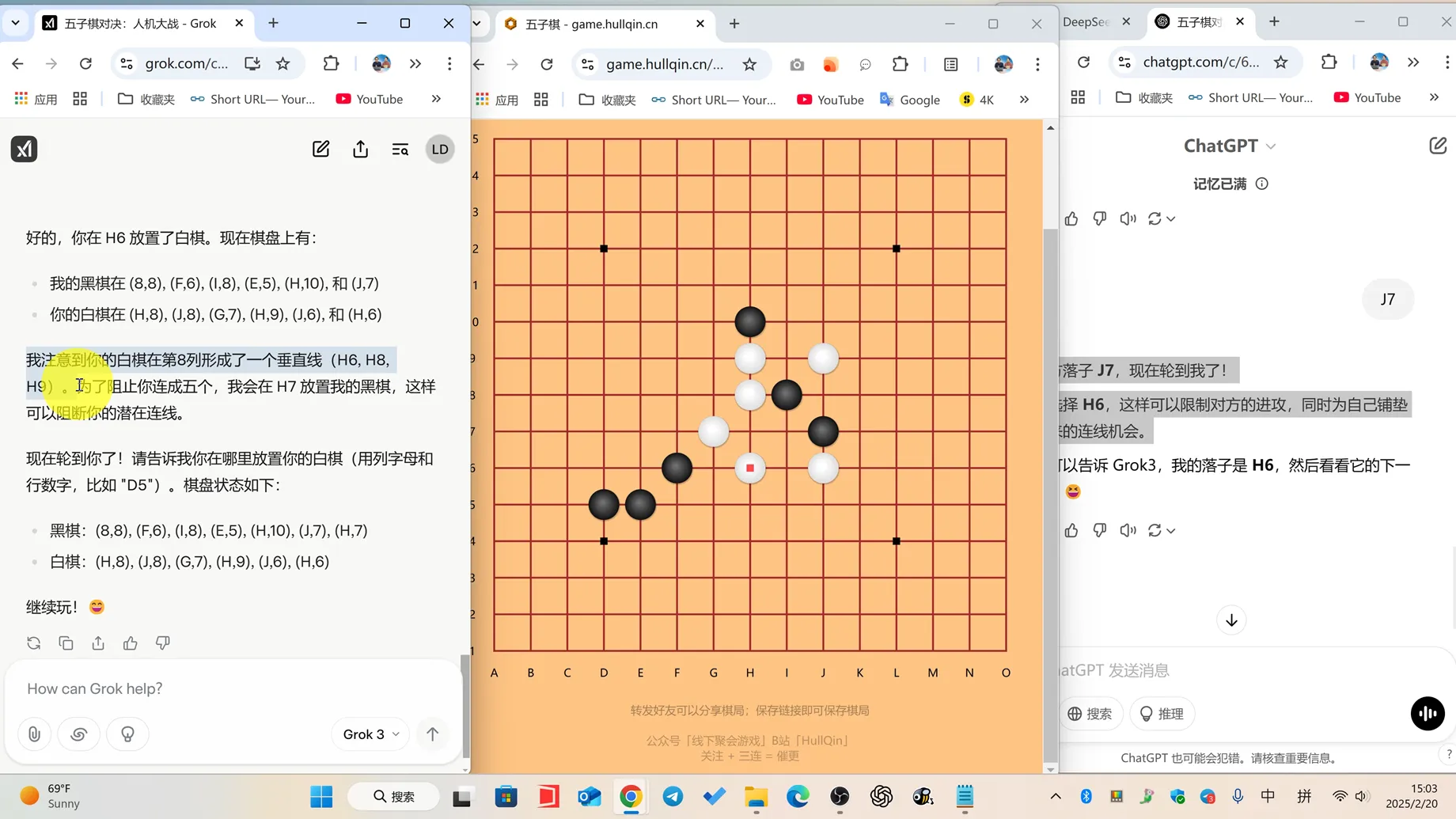Open Chrome menu in the Grok window

pos(449,63)
